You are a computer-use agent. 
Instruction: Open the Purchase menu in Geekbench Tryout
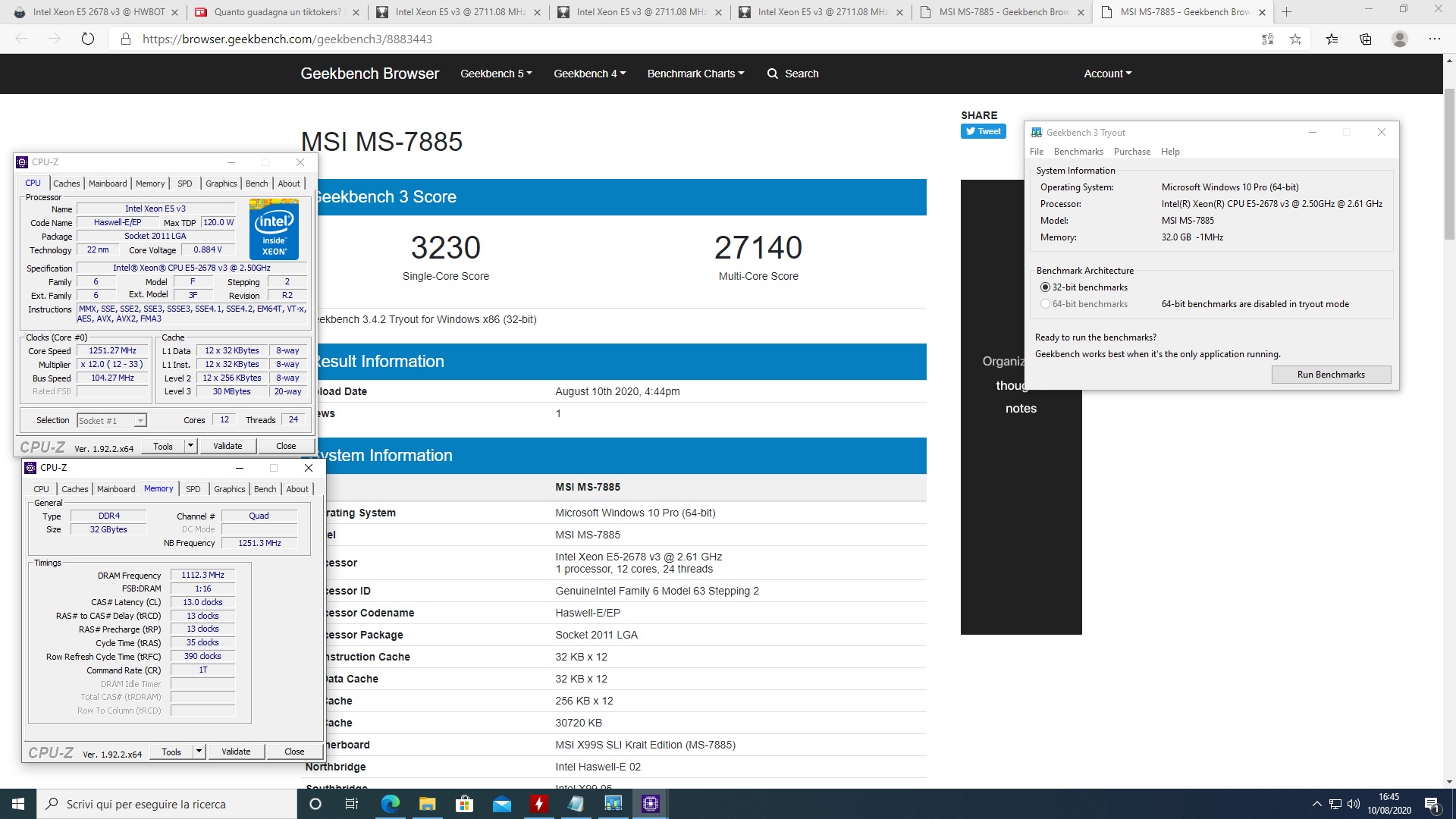tap(1132, 152)
